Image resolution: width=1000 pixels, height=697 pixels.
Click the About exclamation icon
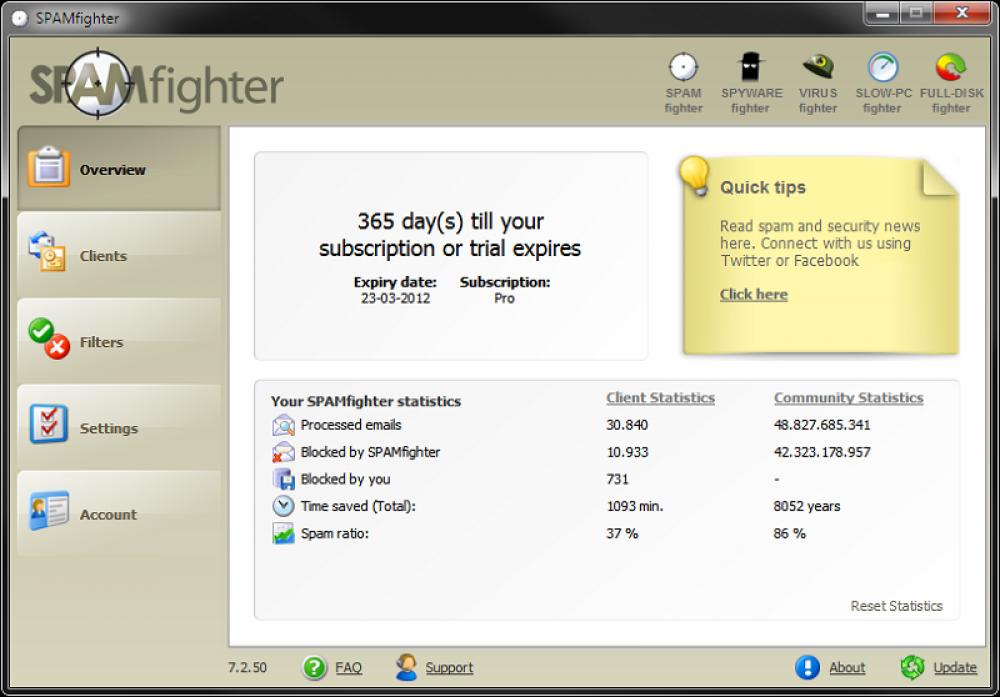pyautogui.click(x=807, y=667)
